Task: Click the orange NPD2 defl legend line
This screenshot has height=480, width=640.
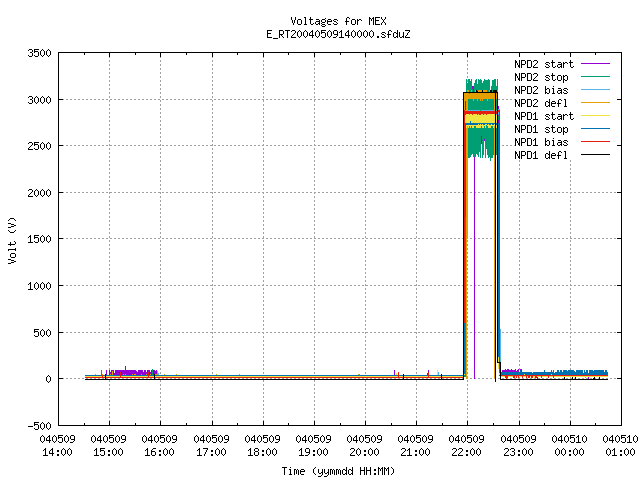Action: pyautogui.click(x=595, y=103)
